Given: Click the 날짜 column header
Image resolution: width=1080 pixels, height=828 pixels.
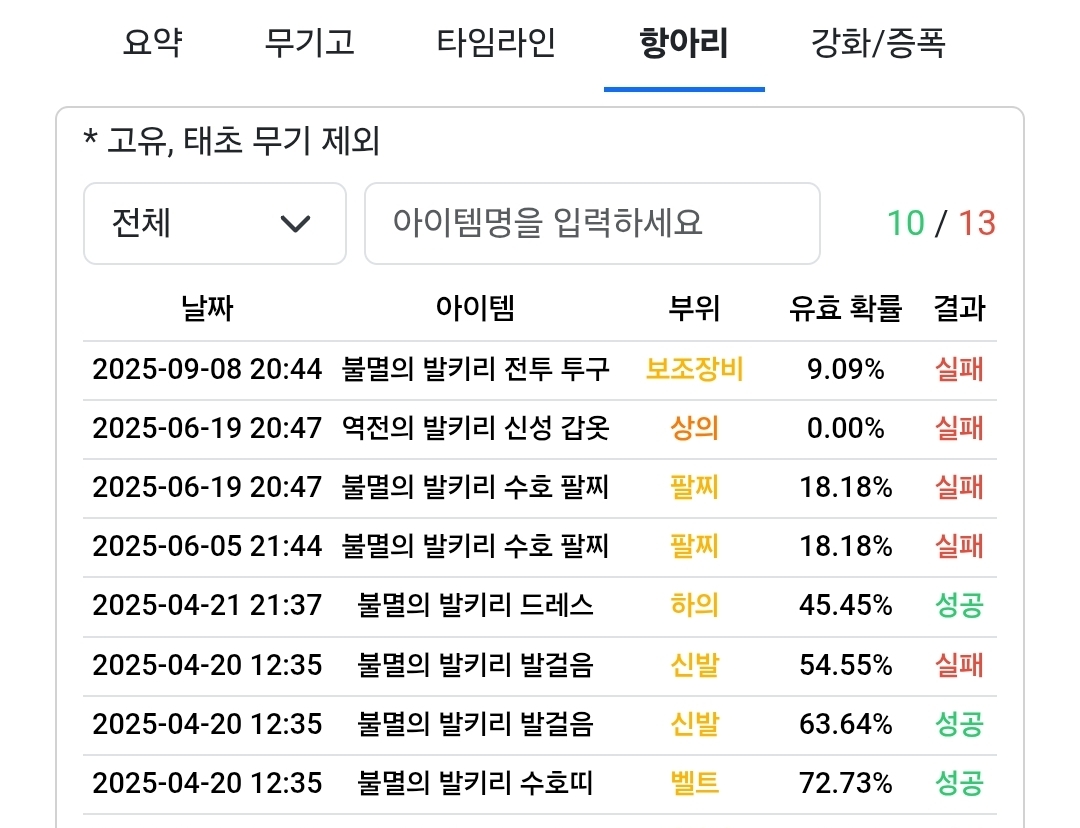Looking at the screenshot, I should 207,309.
